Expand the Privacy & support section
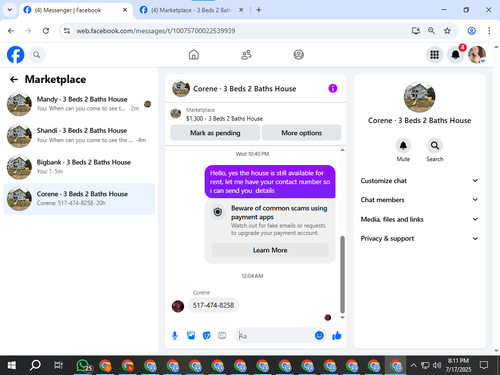500x375 pixels. click(419, 238)
